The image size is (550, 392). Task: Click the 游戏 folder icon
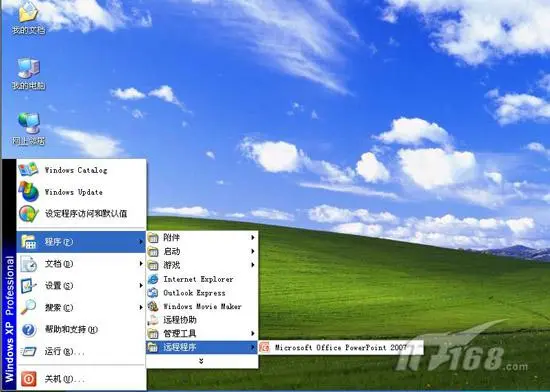pos(153,265)
